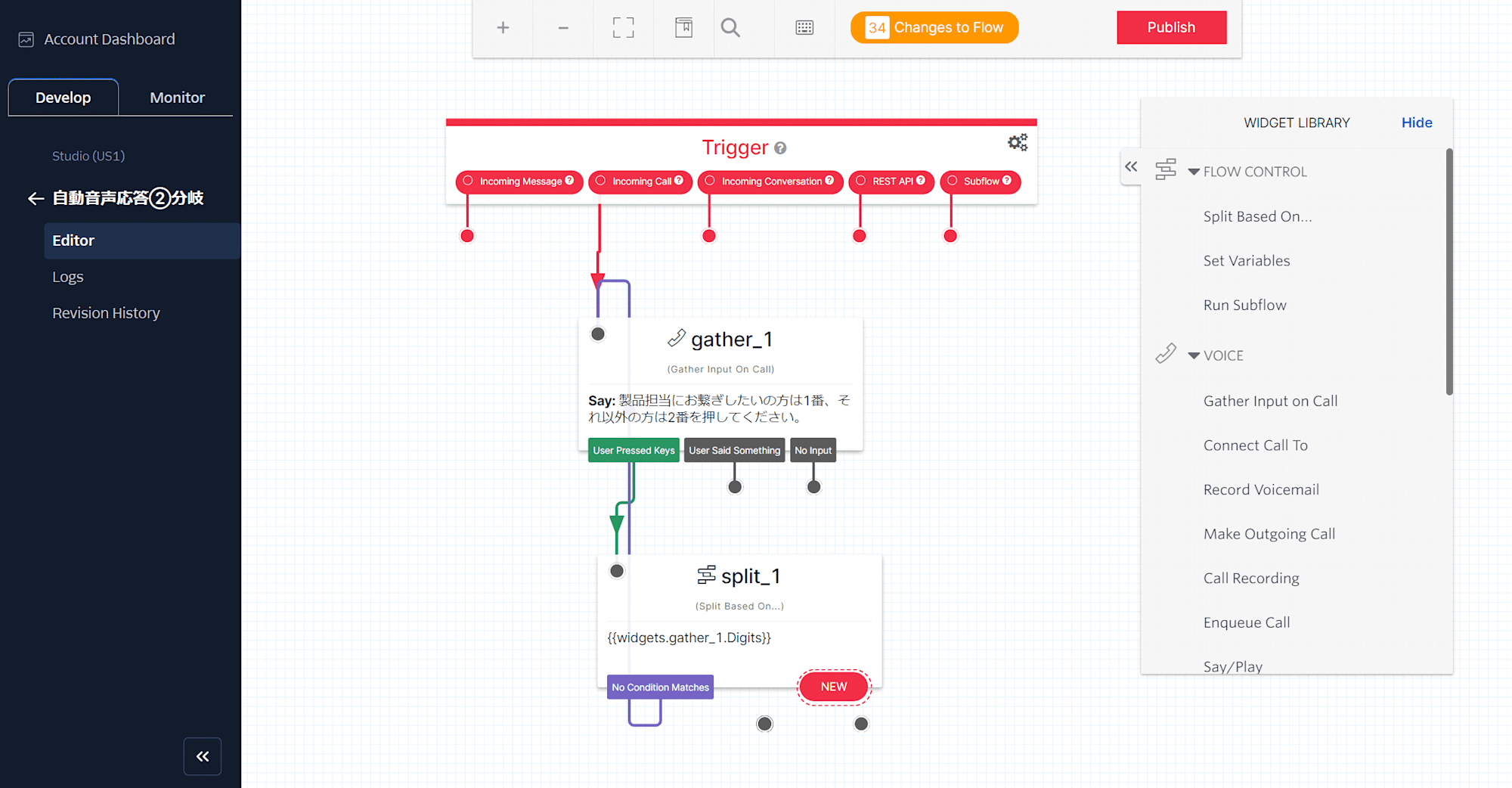This screenshot has width=1512, height=788.
Task: Click REST API red endpoint dot
Action: (x=860, y=236)
